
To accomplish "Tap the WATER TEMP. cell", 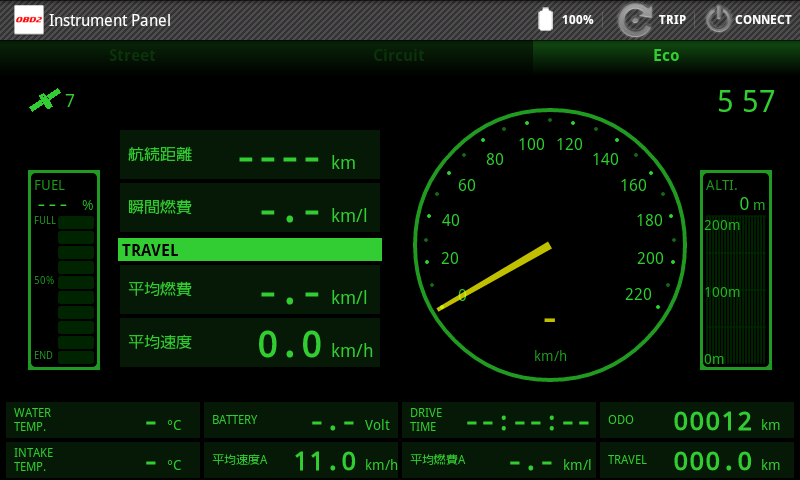I will [x=103, y=420].
